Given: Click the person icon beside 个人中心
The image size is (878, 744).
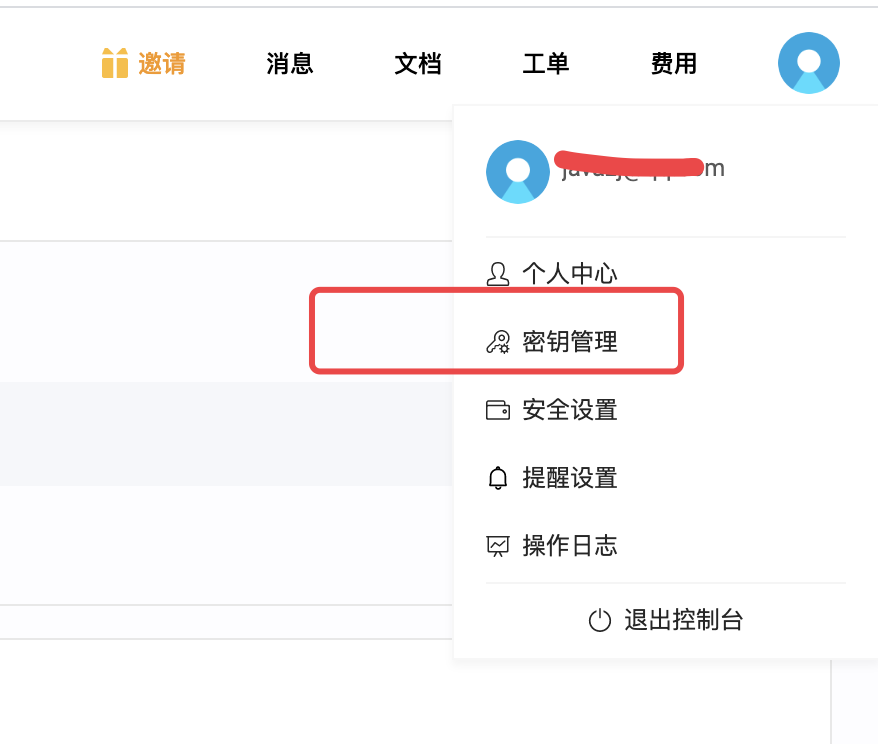Looking at the screenshot, I should (497, 273).
